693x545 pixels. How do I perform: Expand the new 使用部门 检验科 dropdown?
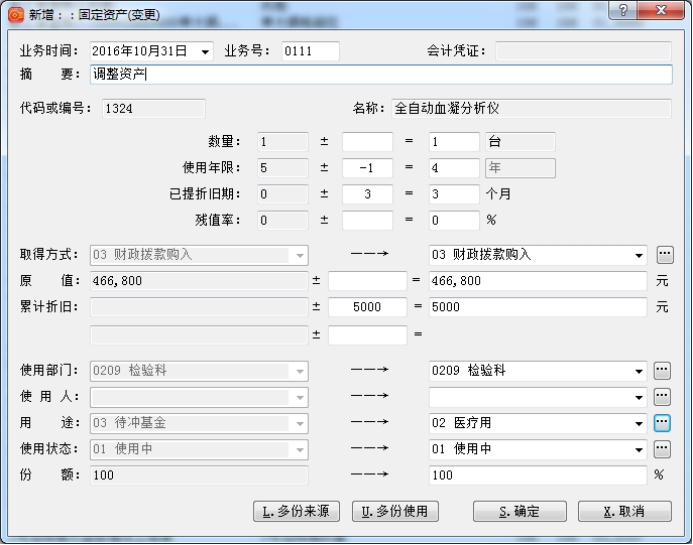[x=639, y=371]
